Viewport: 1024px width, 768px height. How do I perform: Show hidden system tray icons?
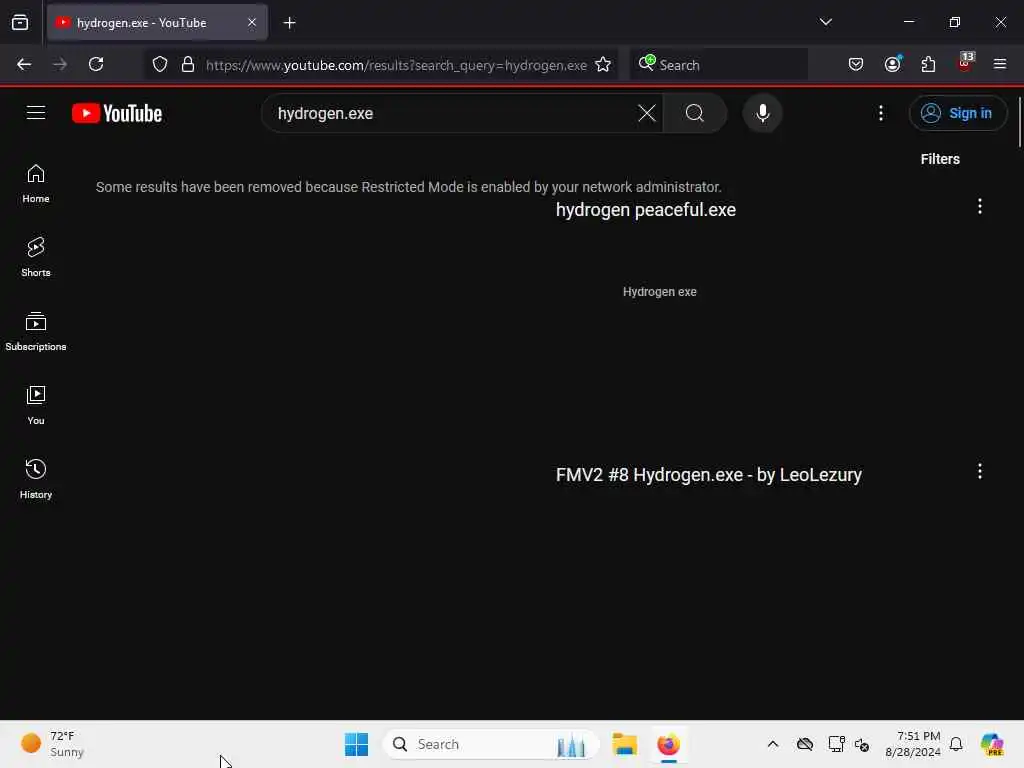(773, 744)
